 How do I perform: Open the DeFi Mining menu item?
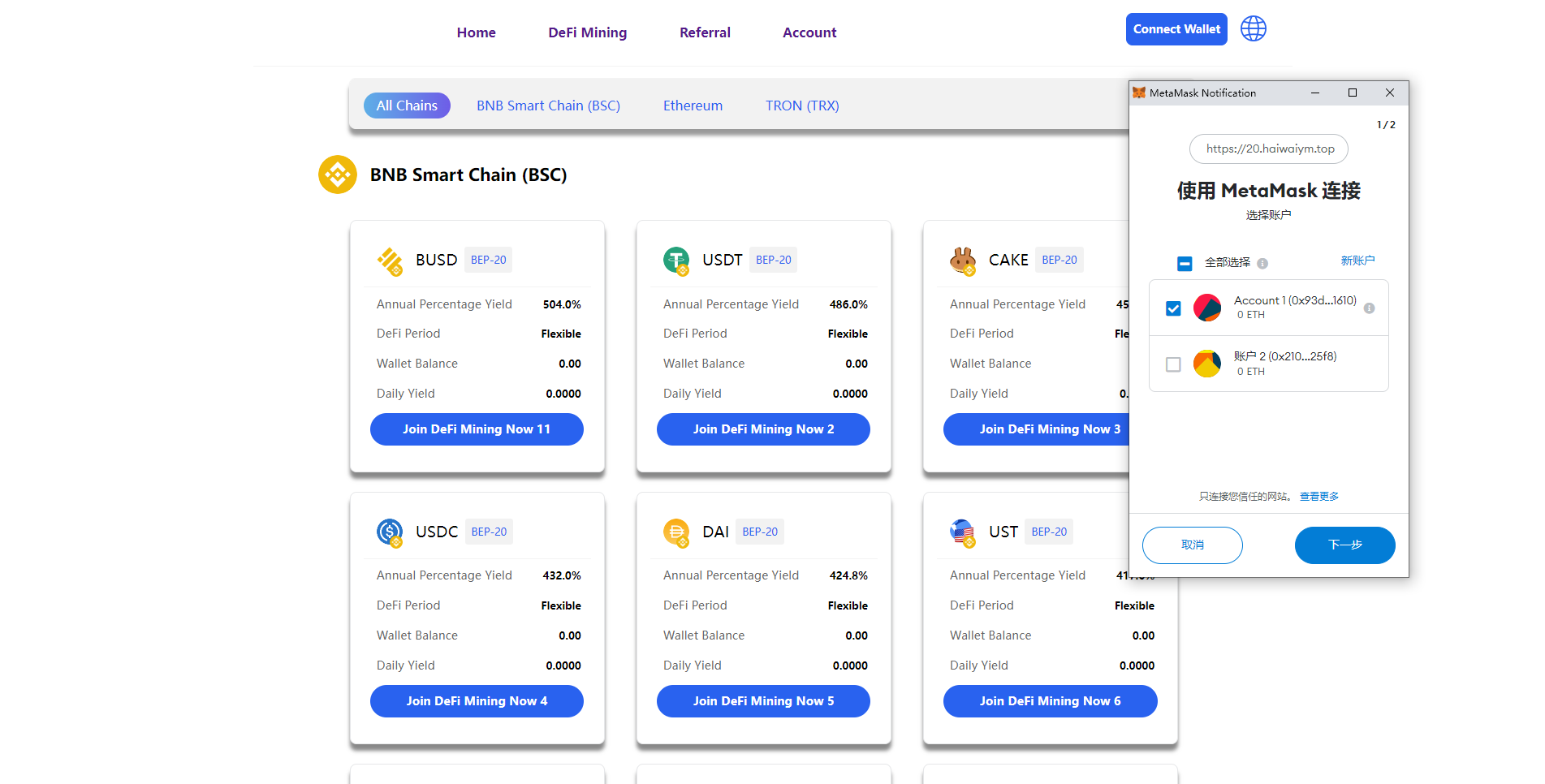[x=587, y=32]
